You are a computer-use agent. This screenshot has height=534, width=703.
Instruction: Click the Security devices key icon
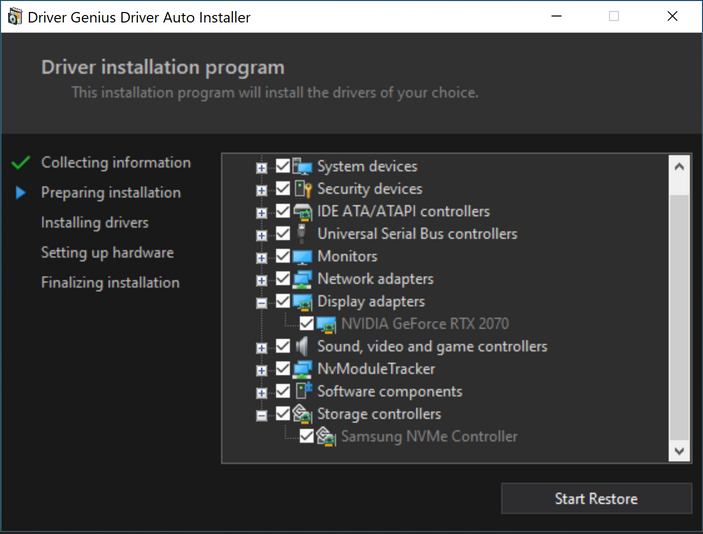pyautogui.click(x=303, y=189)
